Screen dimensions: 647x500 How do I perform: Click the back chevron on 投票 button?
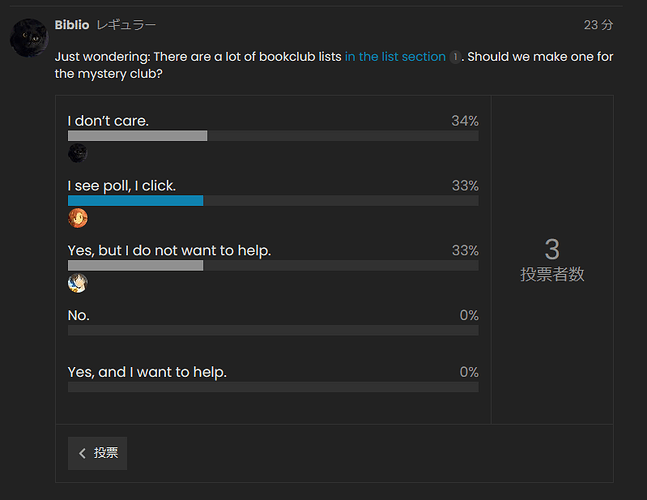pyautogui.click(x=82, y=453)
